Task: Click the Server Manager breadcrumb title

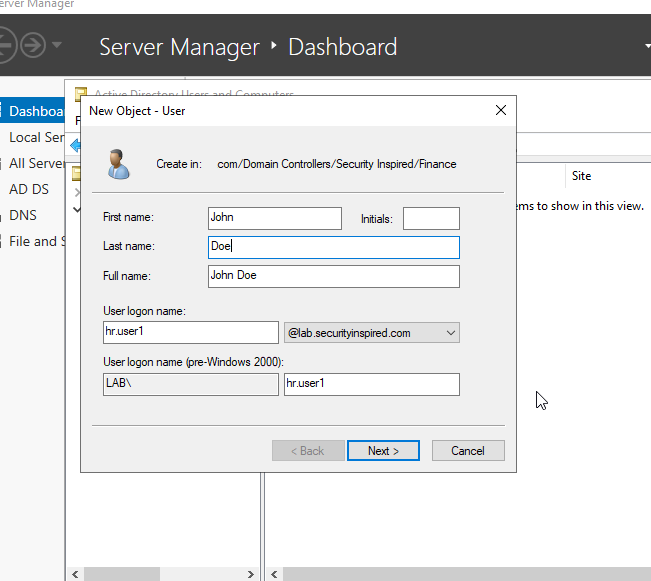Action: pyautogui.click(x=179, y=47)
